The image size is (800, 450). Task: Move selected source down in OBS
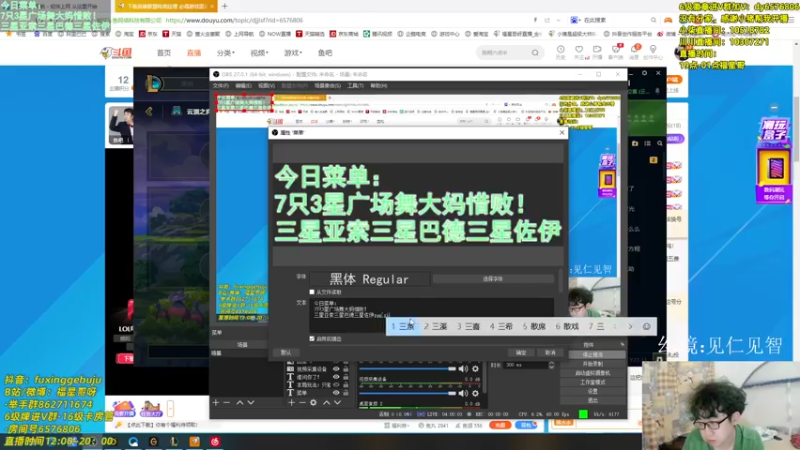[337, 403]
